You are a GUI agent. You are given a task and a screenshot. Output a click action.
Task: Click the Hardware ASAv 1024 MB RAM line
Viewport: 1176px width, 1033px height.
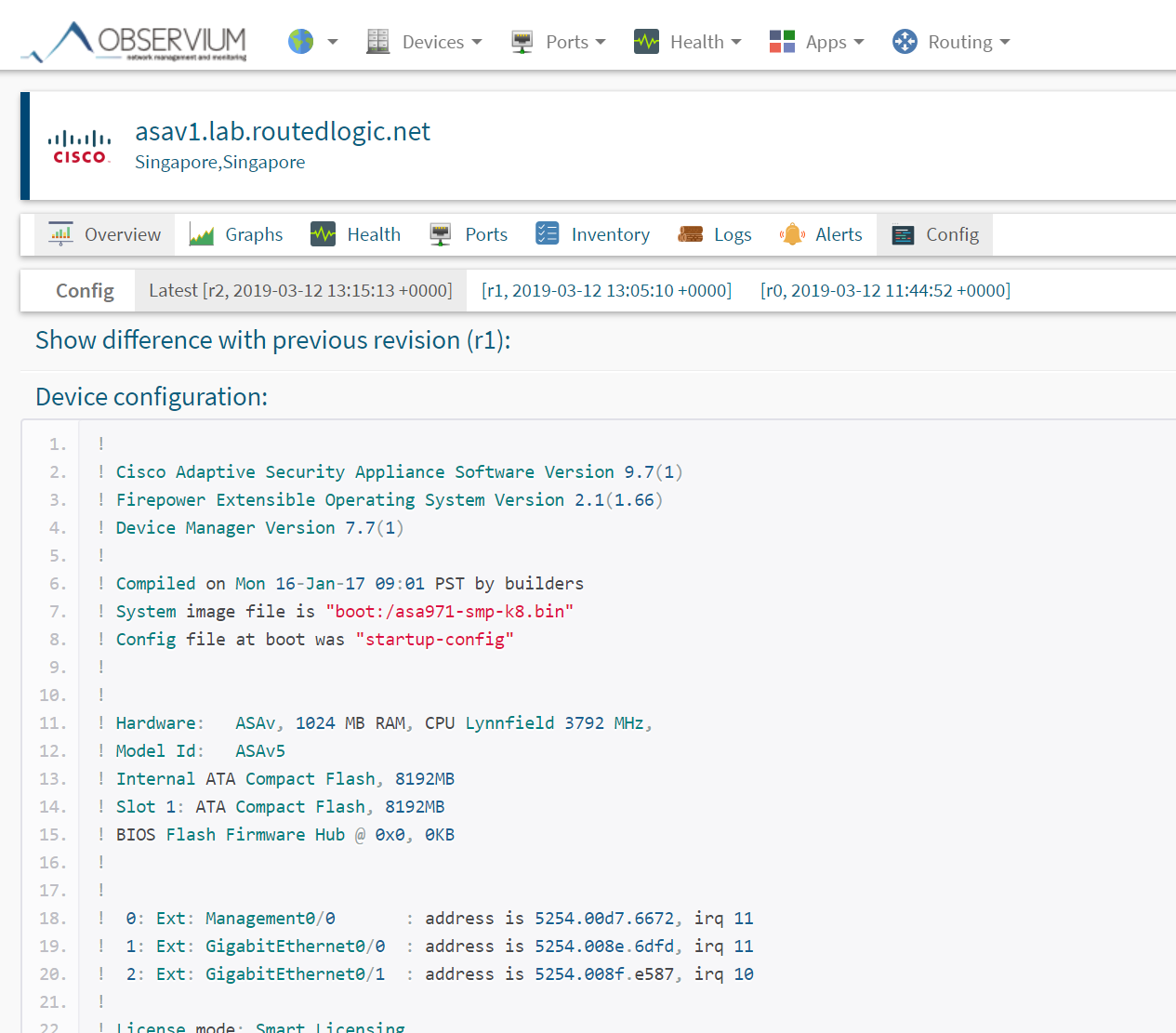coord(375,723)
